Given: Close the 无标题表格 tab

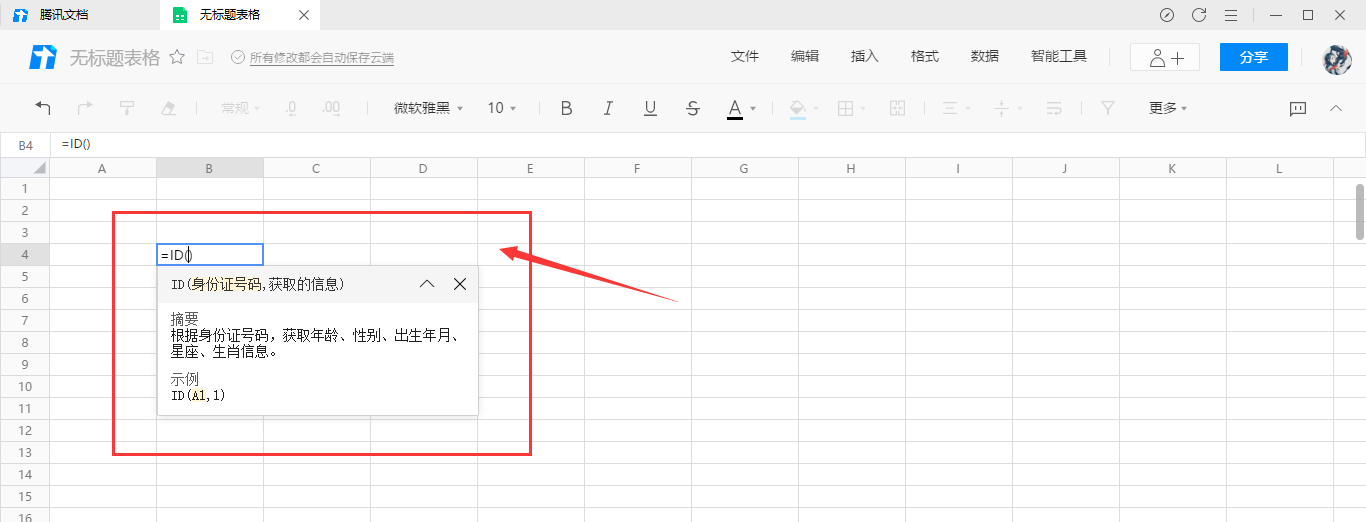Looking at the screenshot, I should [x=304, y=15].
